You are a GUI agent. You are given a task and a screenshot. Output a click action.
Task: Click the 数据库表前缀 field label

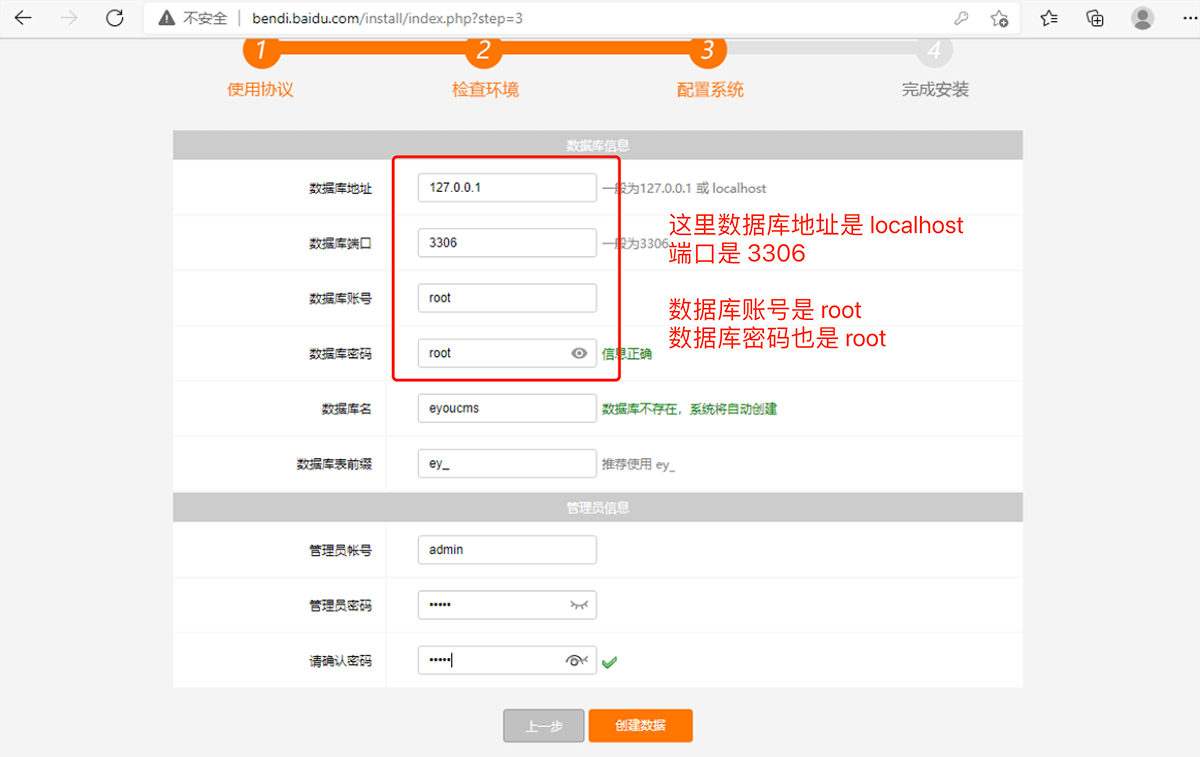(335, 464)
